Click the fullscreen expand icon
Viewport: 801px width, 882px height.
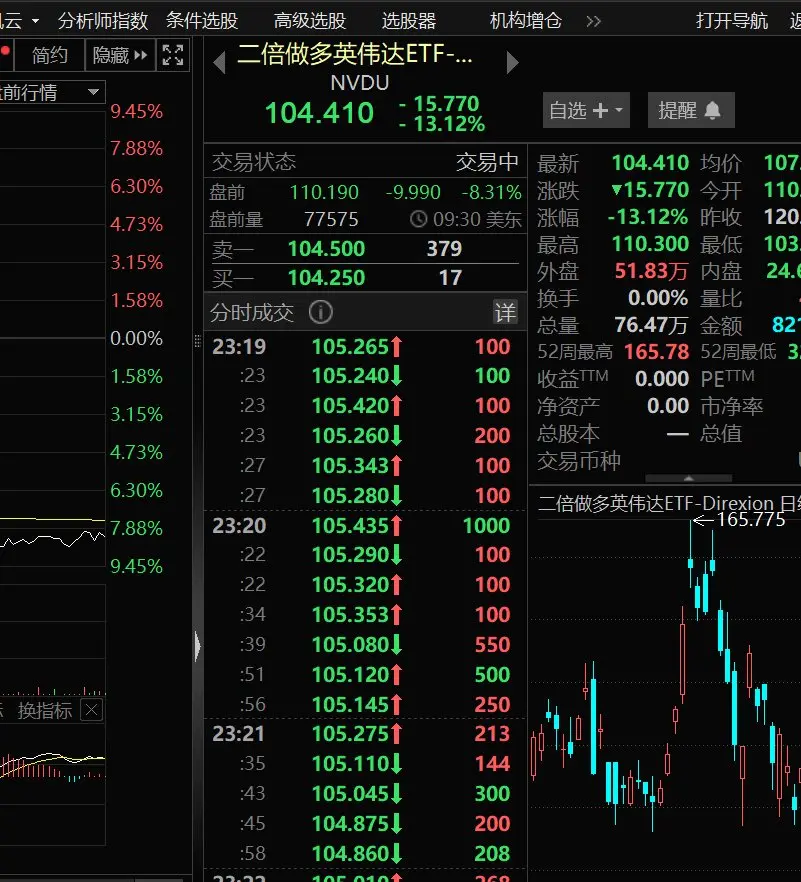click(x=173, y=55)
